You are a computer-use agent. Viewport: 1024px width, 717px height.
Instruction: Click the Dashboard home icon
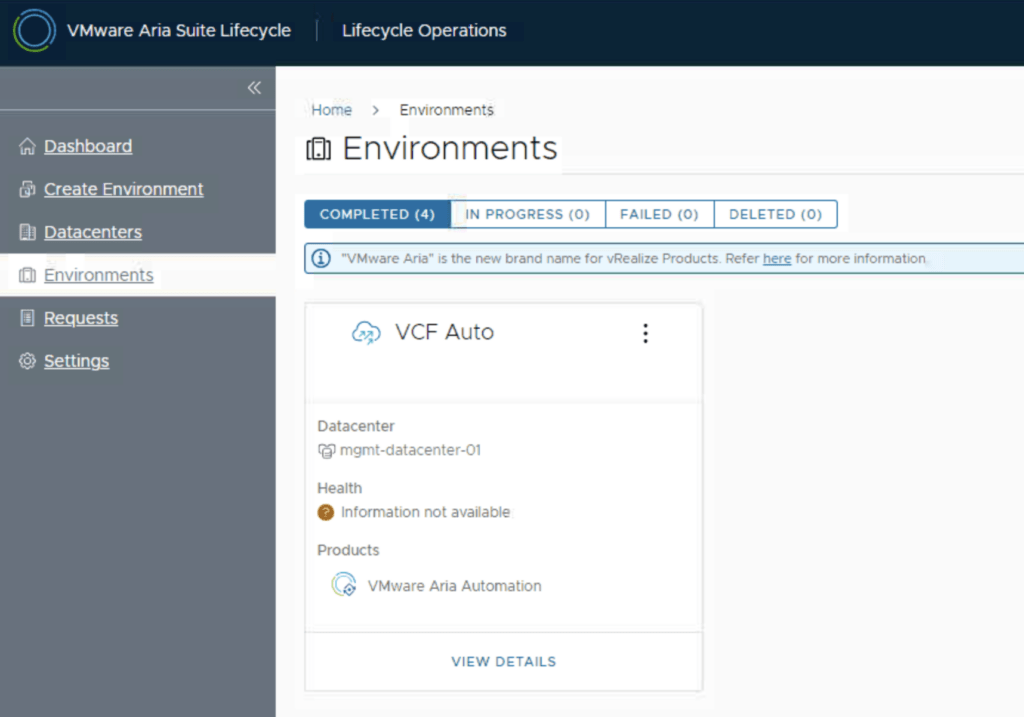(27, 147)
